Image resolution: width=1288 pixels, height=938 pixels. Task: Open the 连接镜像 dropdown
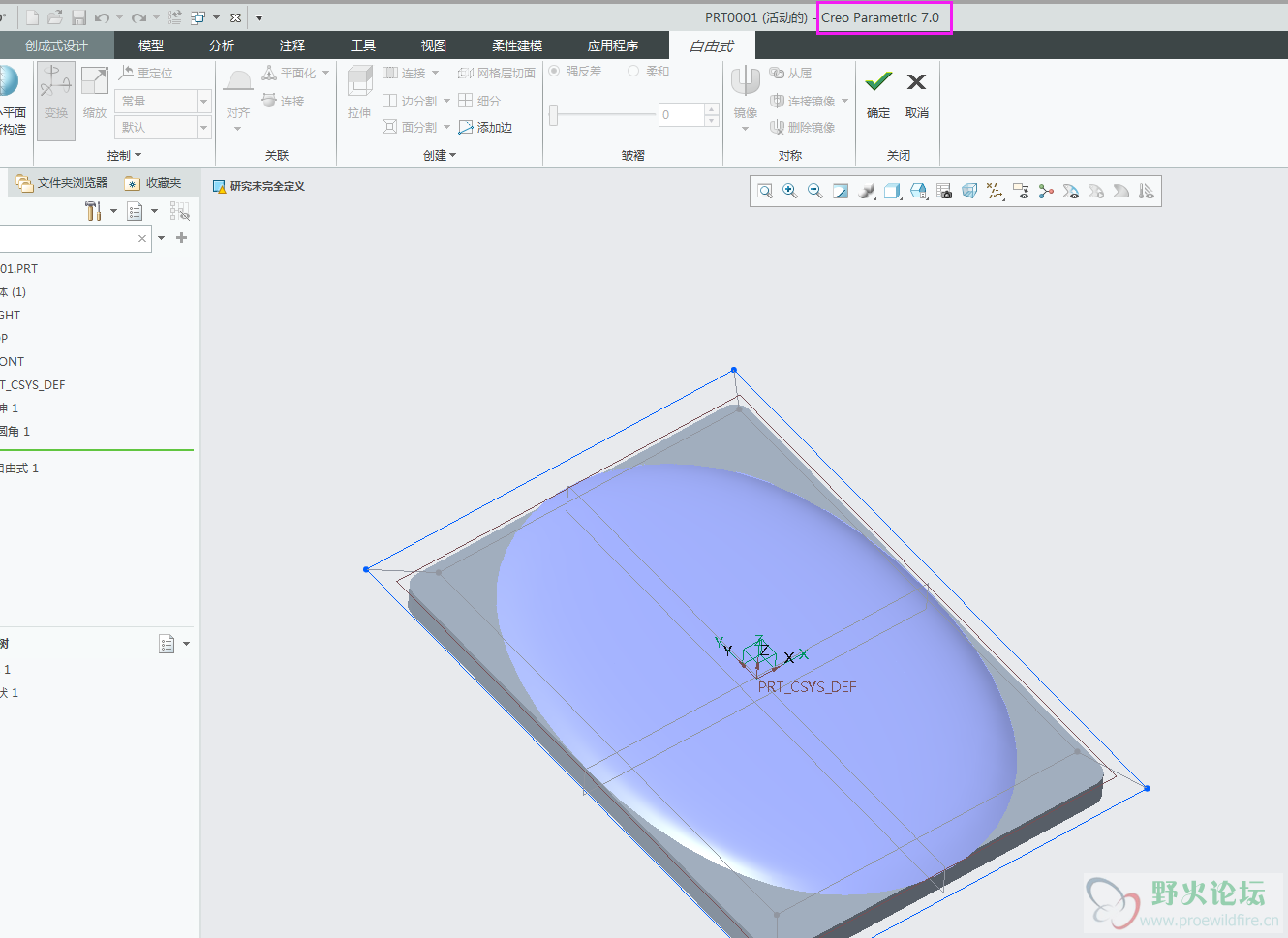[844, 101]
